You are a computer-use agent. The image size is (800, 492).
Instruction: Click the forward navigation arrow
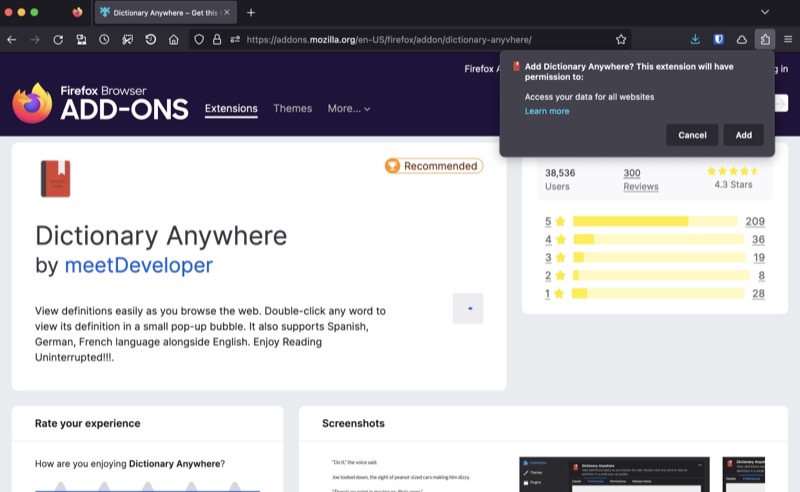coord(35,39)
